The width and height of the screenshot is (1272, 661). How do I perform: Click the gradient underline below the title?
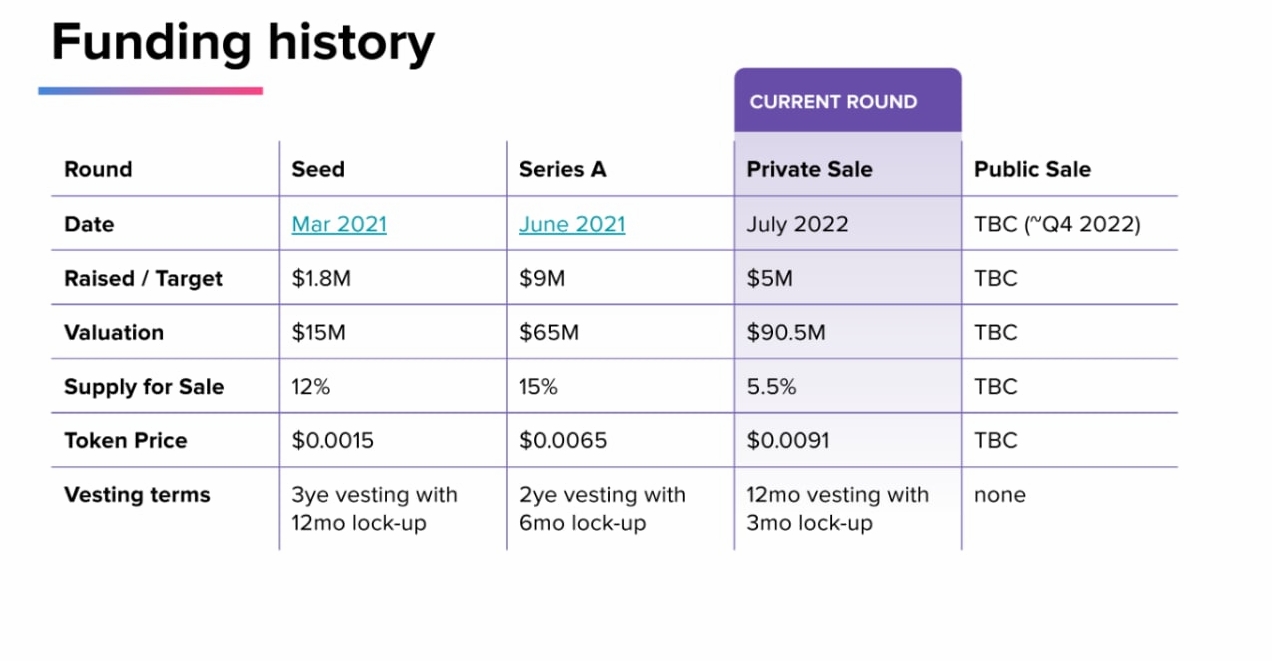[150, 91]
